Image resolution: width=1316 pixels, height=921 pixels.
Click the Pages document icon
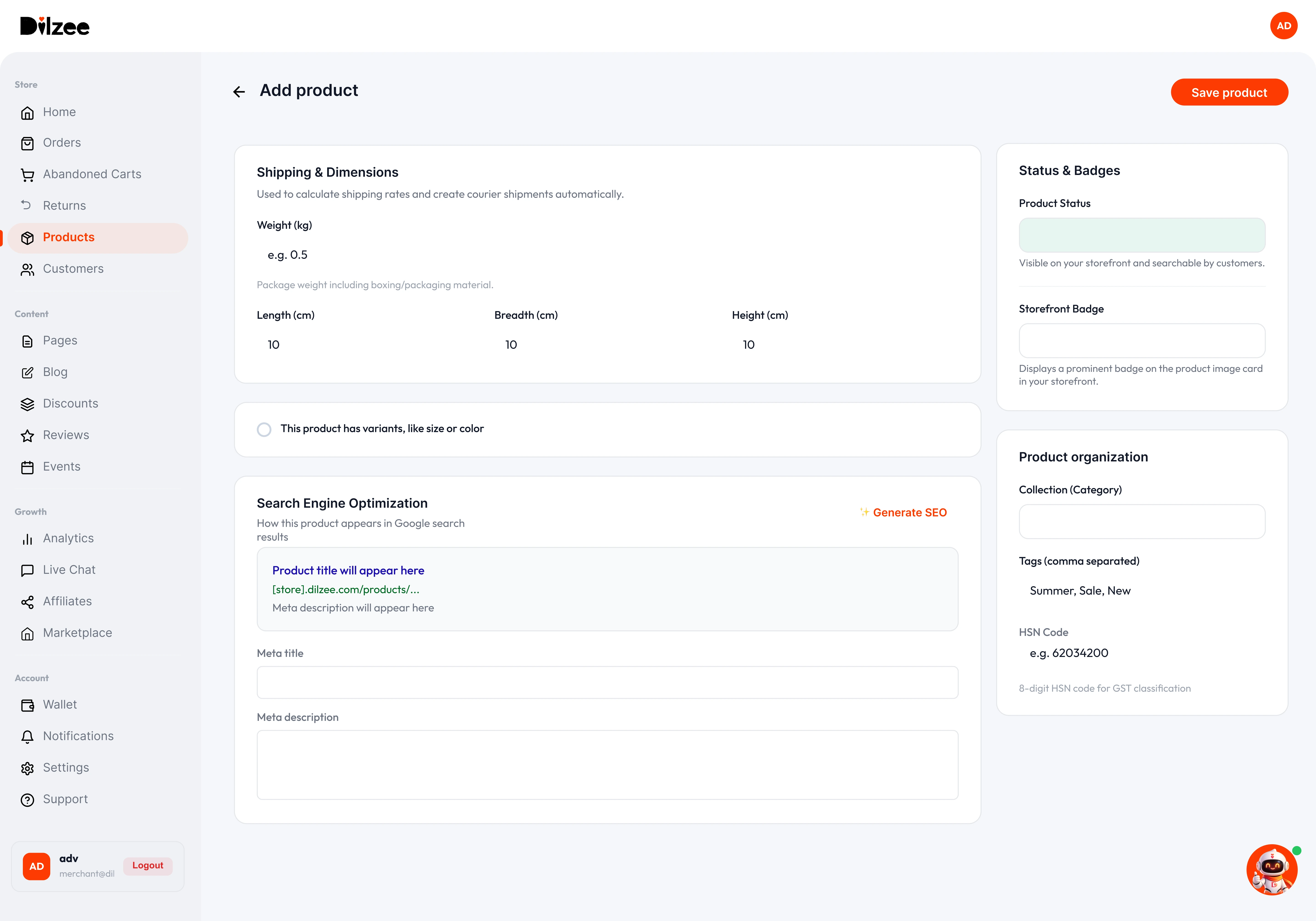(x=27, y=341)
